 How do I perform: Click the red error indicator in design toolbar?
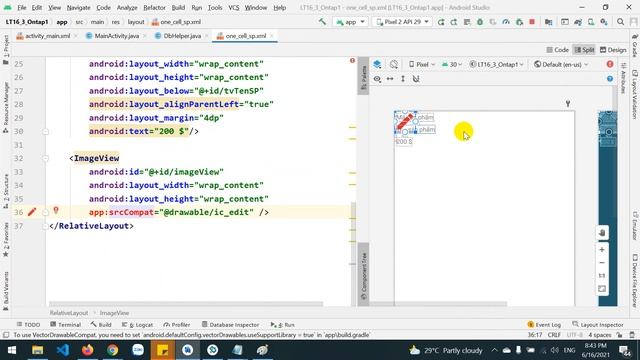click(610, 64)
